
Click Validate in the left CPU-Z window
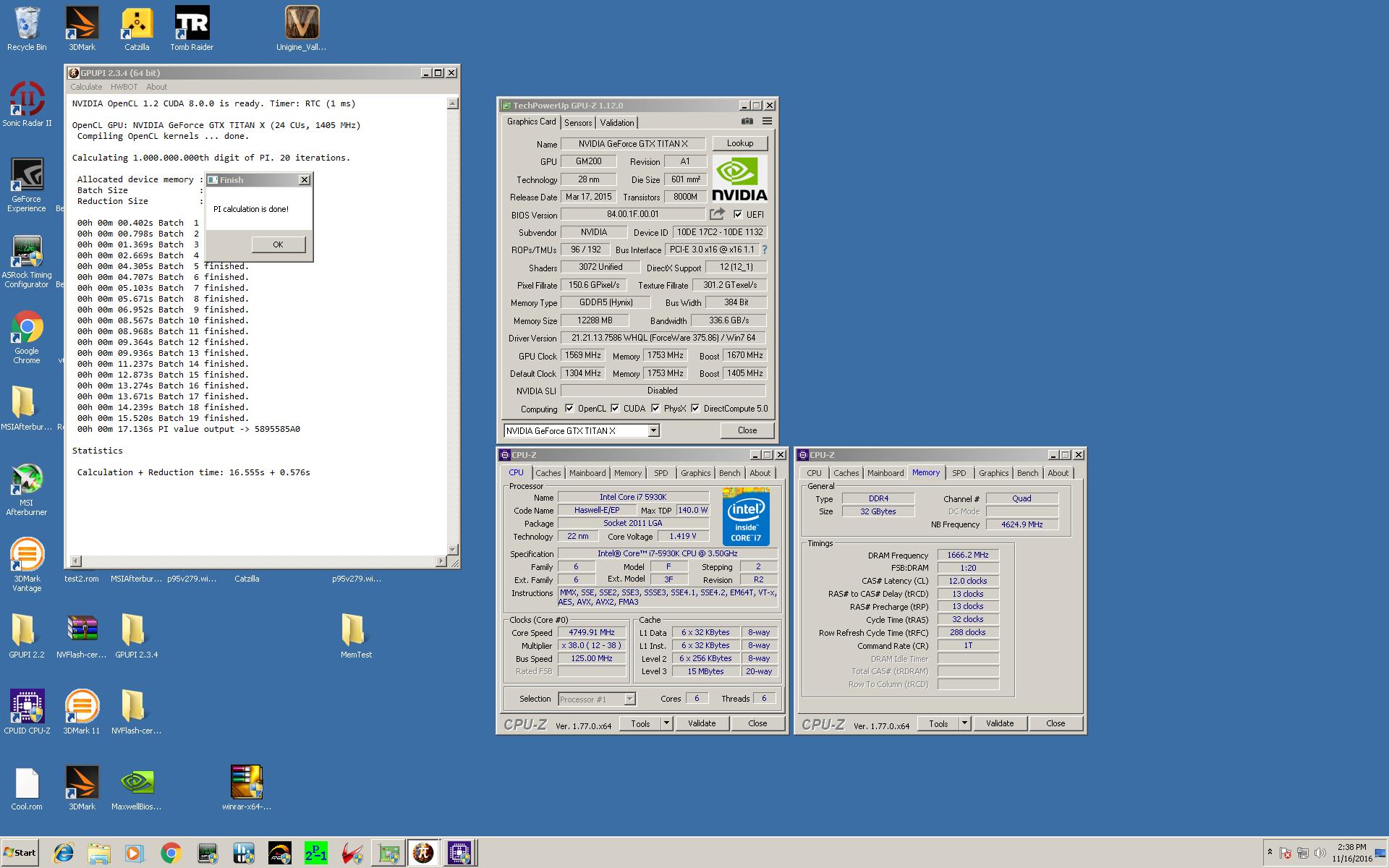coord(702,723)
